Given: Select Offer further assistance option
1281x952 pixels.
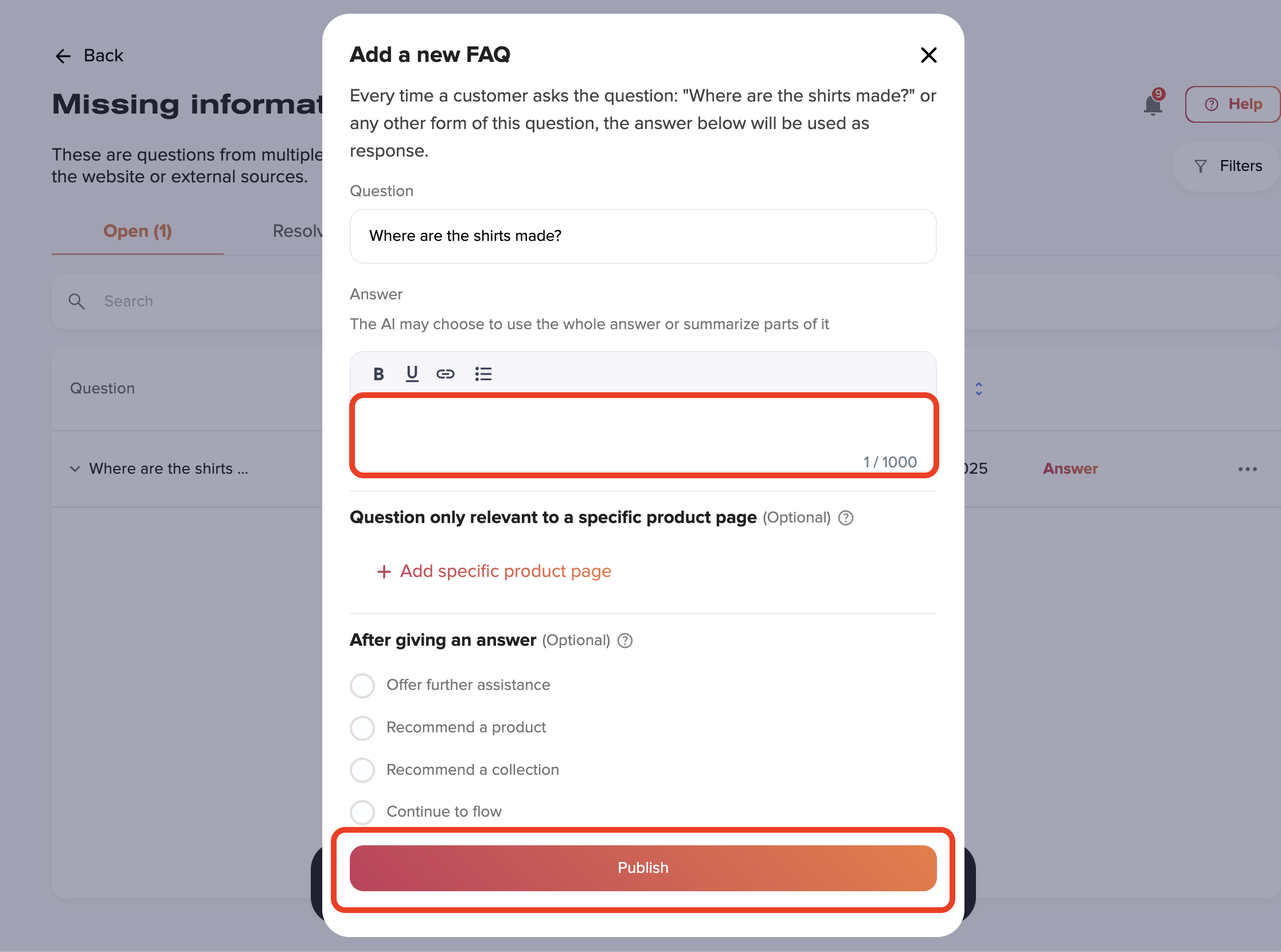Looking at the screenshot, I should (362, 685).
